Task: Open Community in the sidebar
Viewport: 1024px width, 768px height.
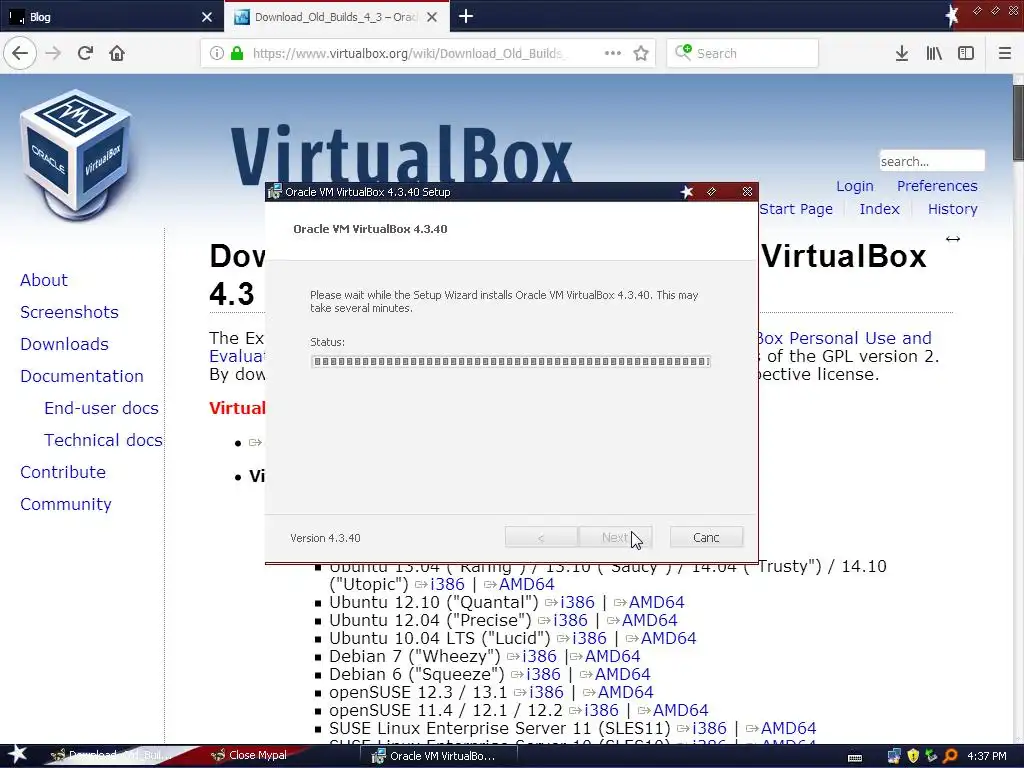Action: click(x=65, y=504)
